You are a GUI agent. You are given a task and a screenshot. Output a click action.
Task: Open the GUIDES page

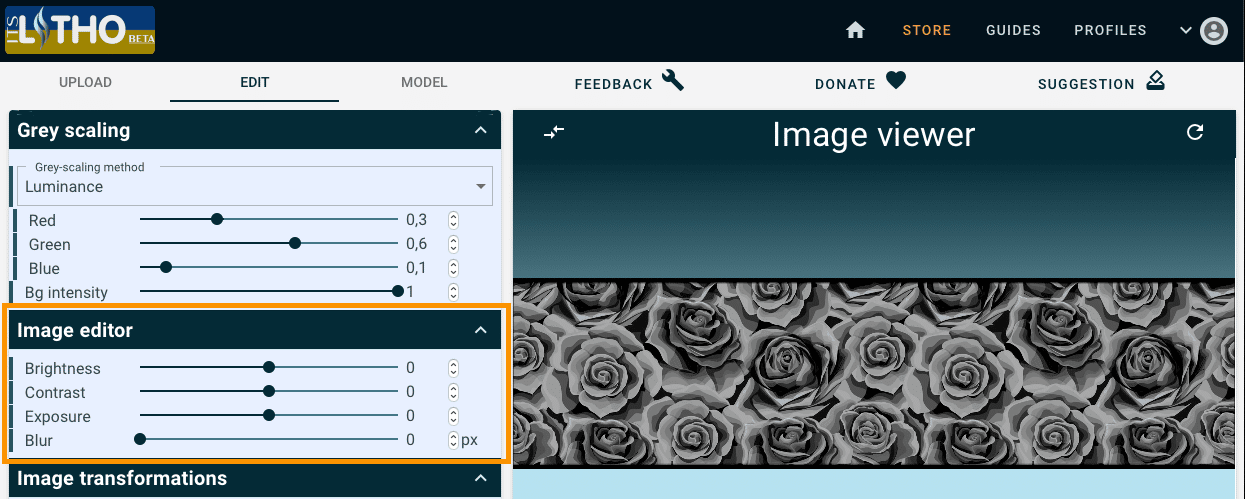1013,30
